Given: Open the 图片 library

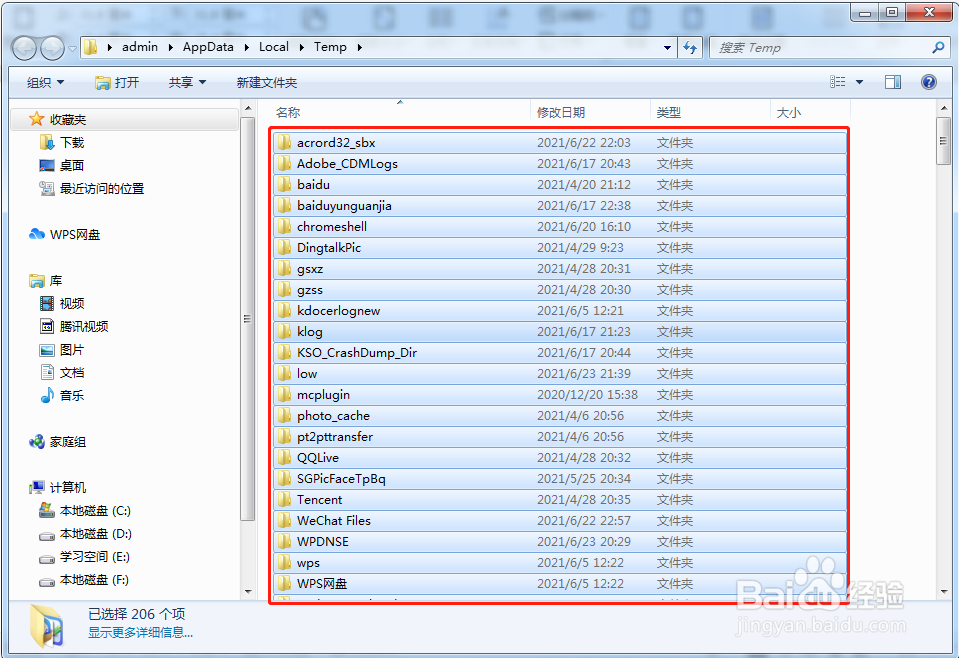Looking at the screenshot, I should (x=62, y=350).
